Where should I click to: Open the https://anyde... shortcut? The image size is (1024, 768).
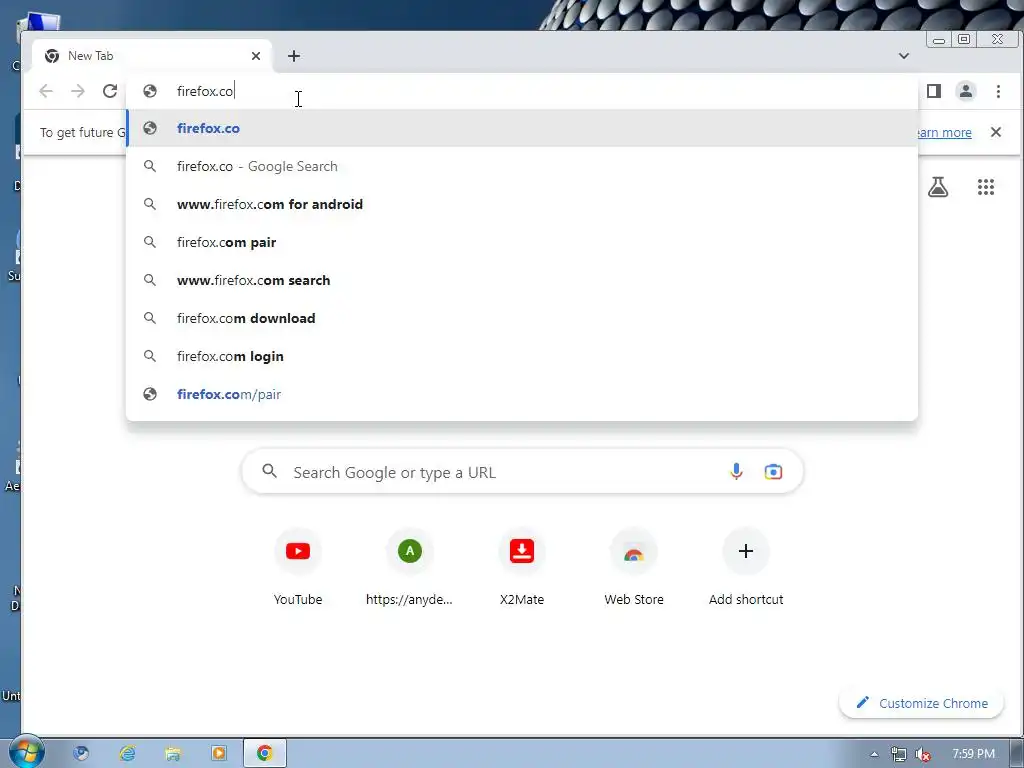[409, 567]
